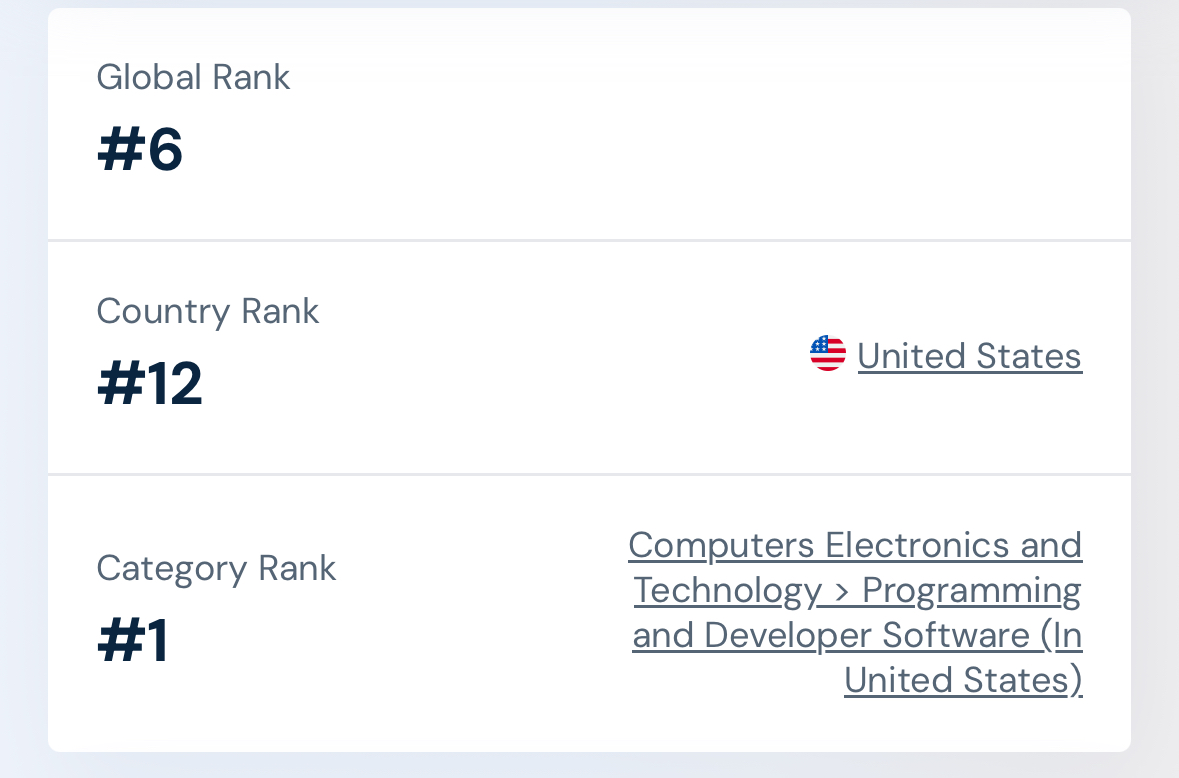Click the Country Rank label
This screenshot has height=778, width=1179.
click(x=208, y=311)
